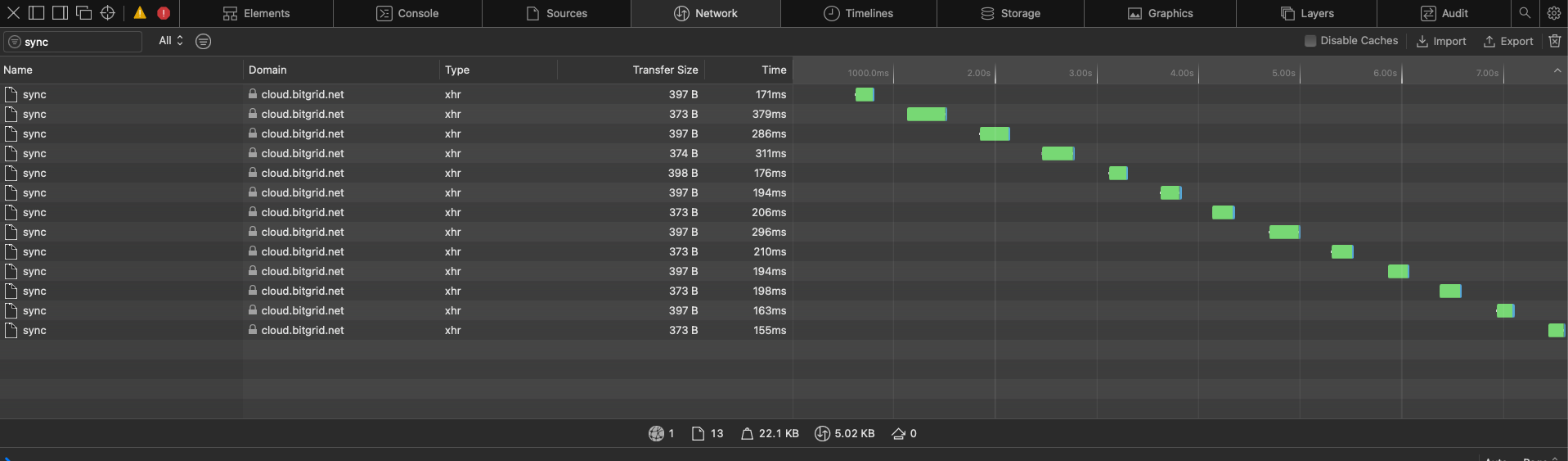1568x461 pixels.
Task: Click 398 B transfer size cell
Action: pyautogui.click(x=682, y=173)
